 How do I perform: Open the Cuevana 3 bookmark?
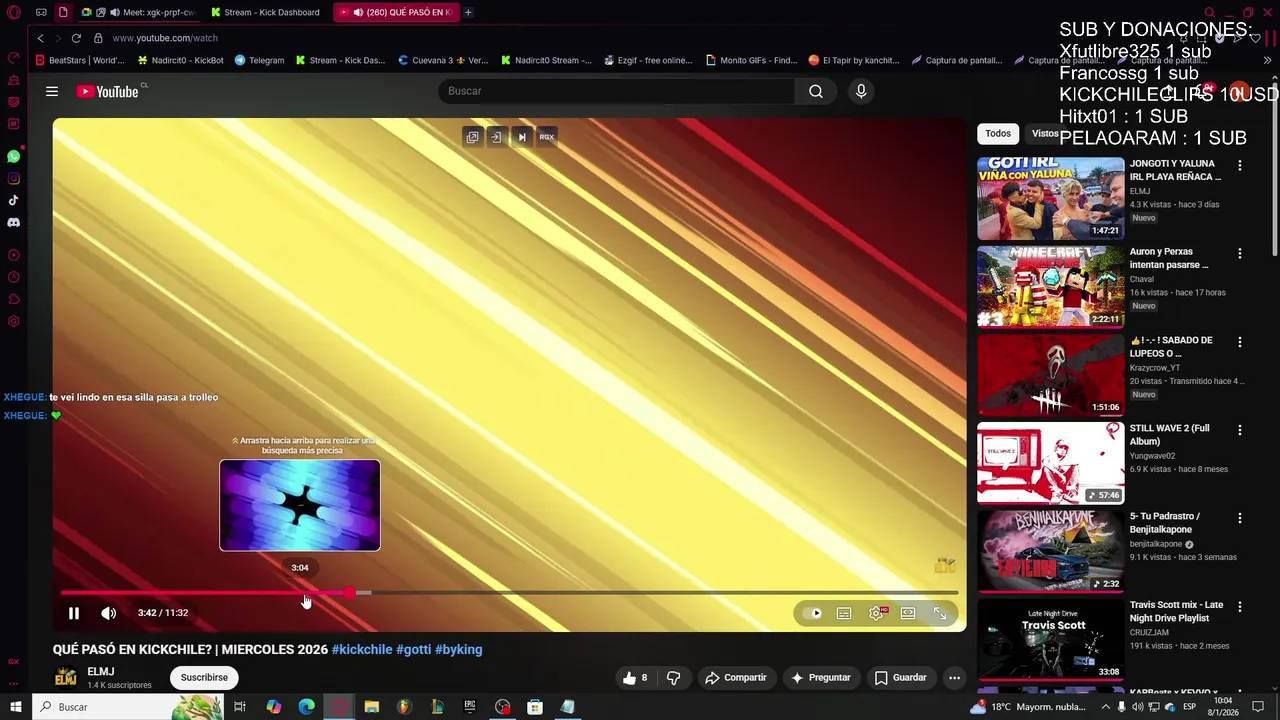442,60
